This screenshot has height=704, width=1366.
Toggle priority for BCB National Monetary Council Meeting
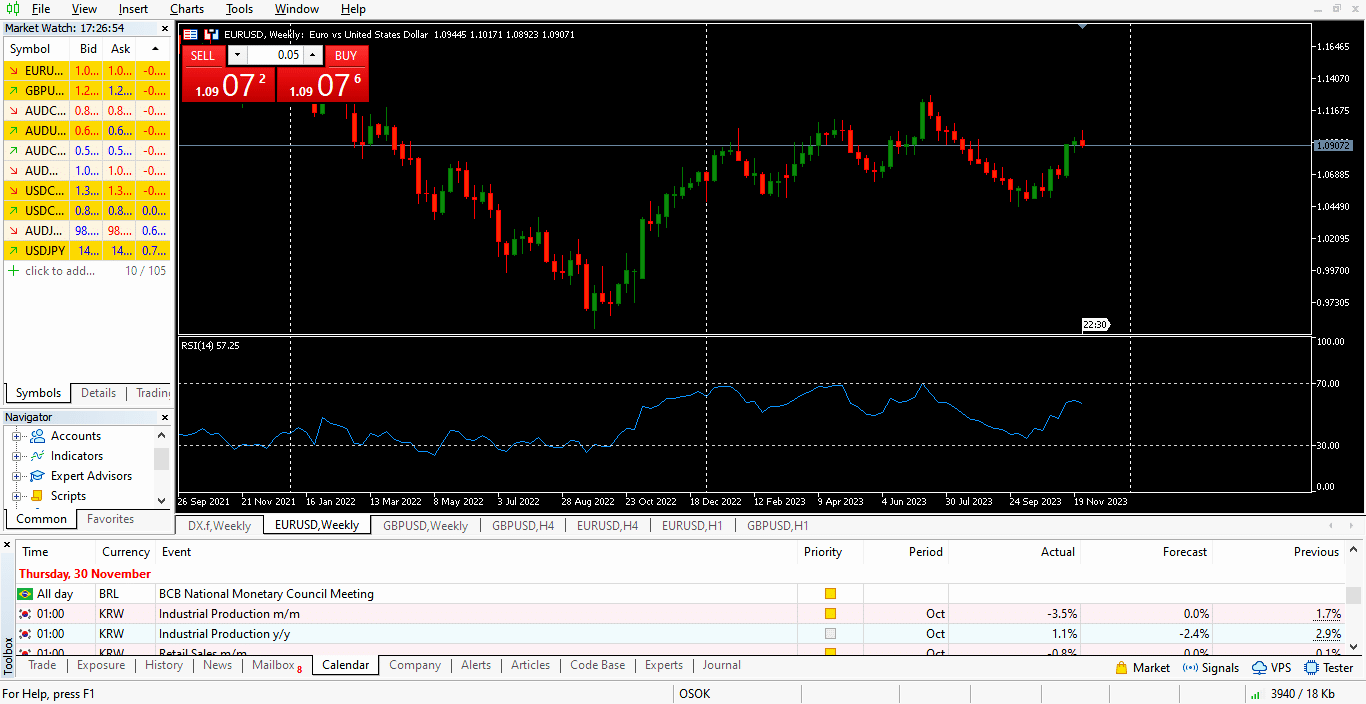pos(829,593)
